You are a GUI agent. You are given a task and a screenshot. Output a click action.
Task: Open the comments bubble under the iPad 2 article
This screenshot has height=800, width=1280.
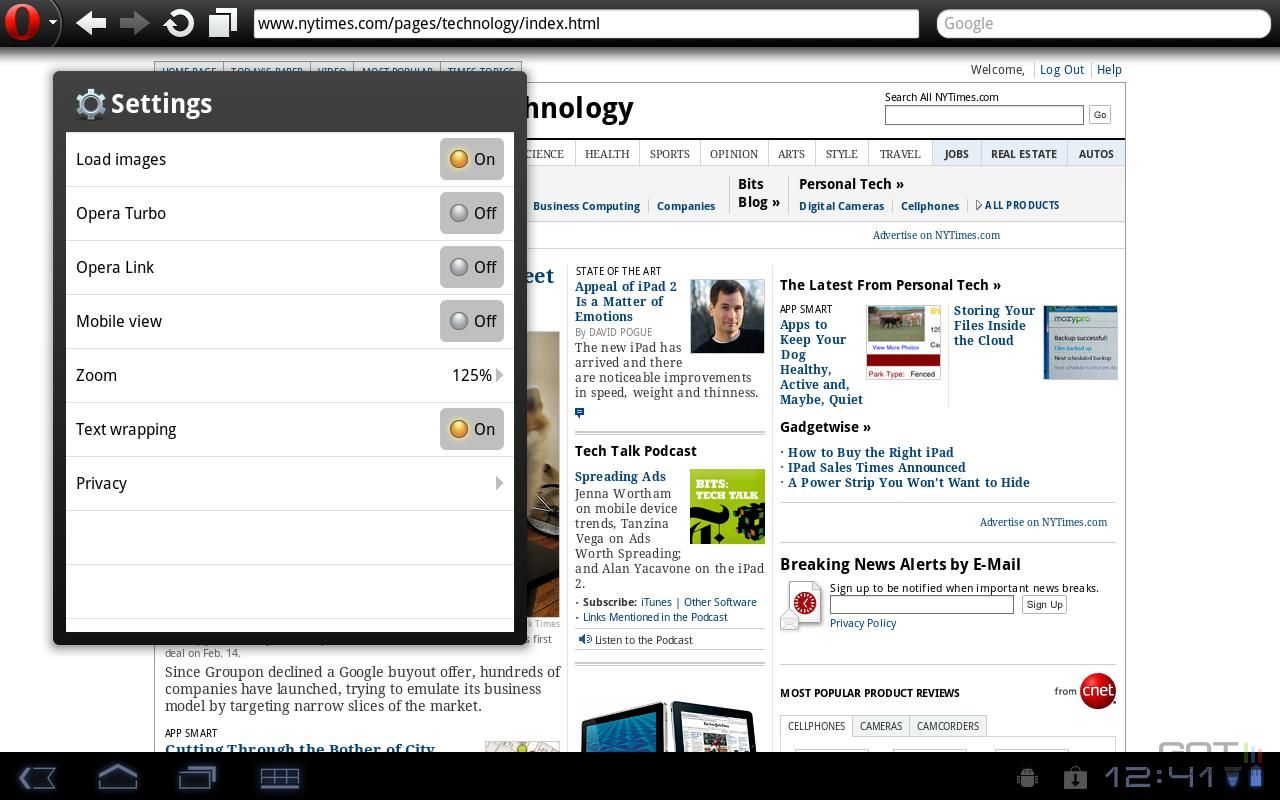(x=579, y=412)
